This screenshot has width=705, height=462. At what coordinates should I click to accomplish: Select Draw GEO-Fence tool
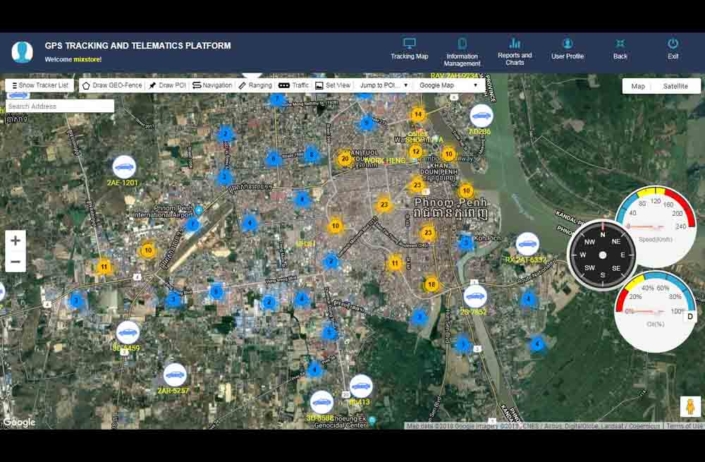pos(112,86)
